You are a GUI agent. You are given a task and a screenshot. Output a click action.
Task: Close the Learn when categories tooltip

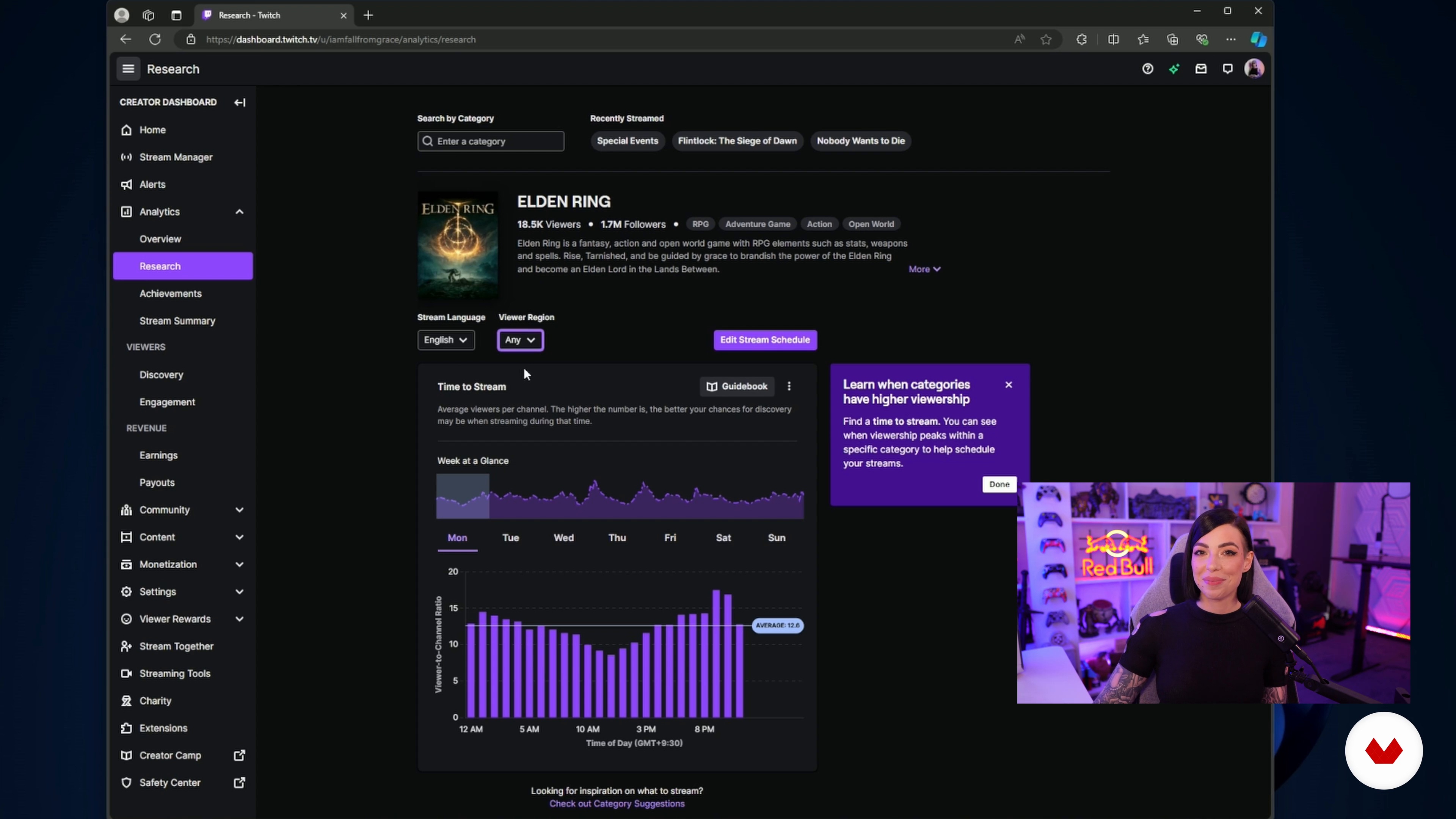coord(1009,385)
